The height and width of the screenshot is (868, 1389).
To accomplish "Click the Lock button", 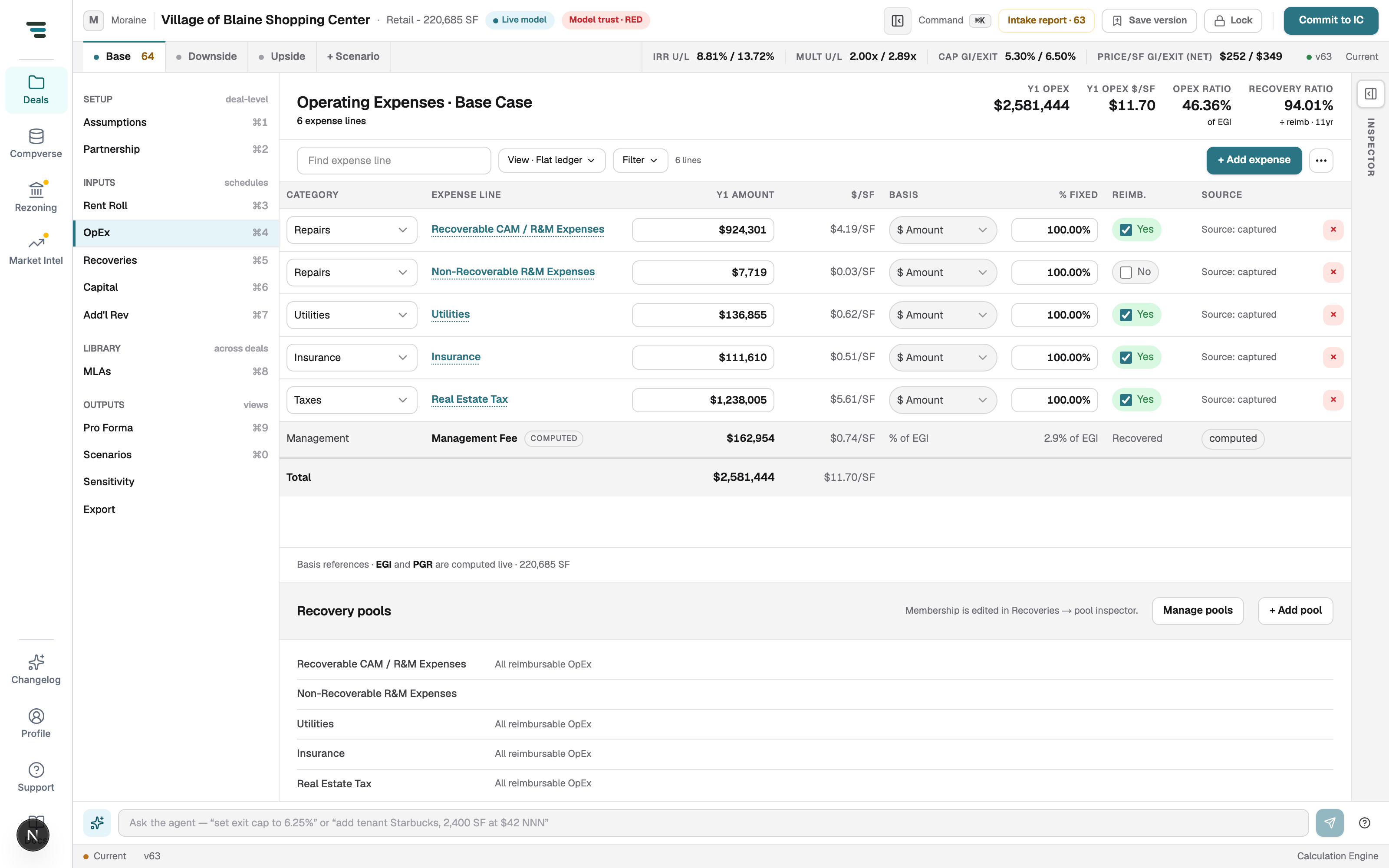I will (x=1233, y=21).
